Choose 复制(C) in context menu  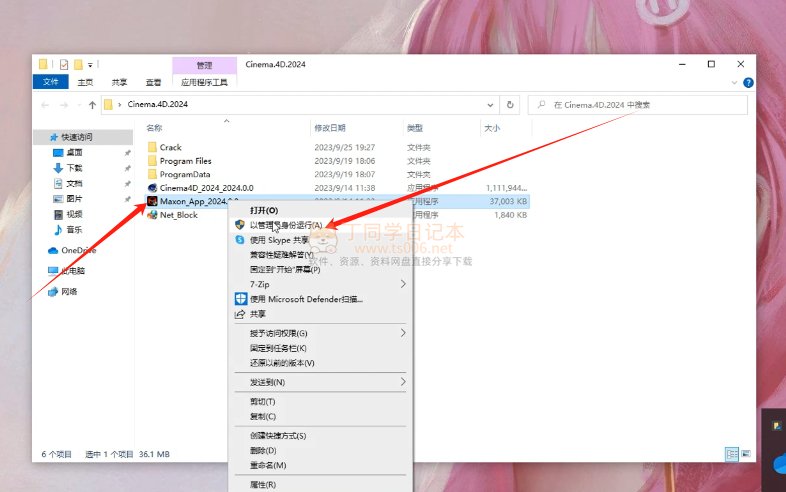click(263, 416)
